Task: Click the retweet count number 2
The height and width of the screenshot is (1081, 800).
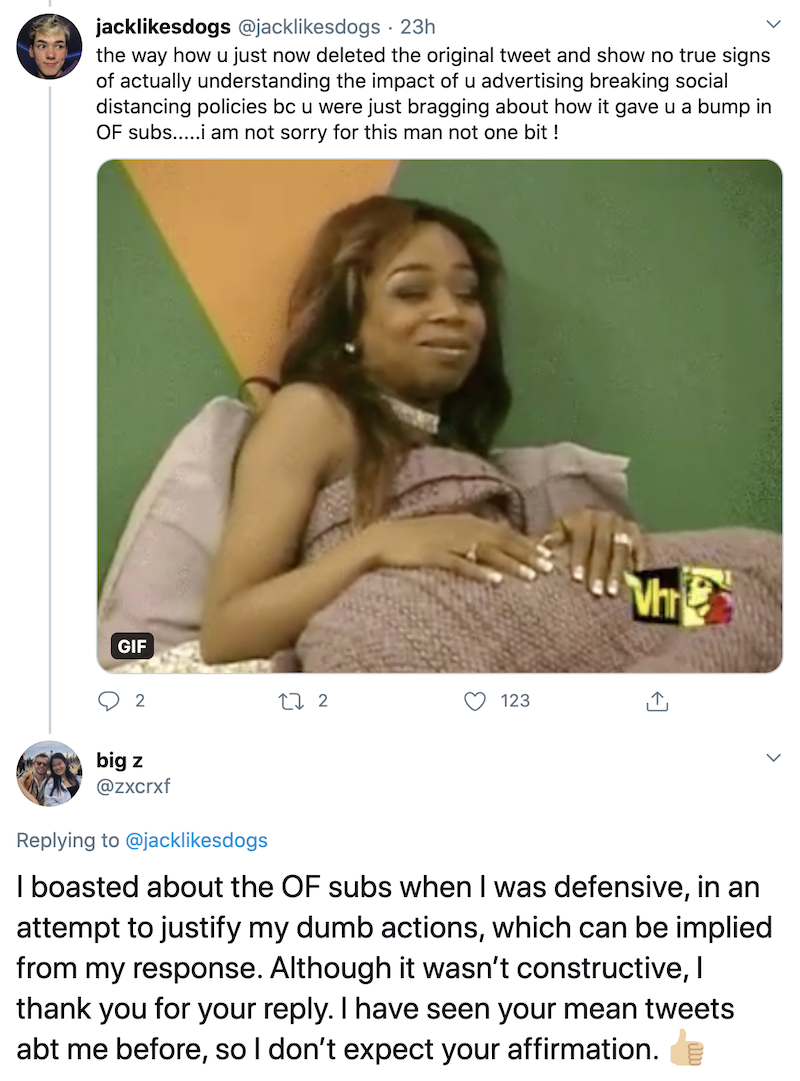Action: pos(322,702)
